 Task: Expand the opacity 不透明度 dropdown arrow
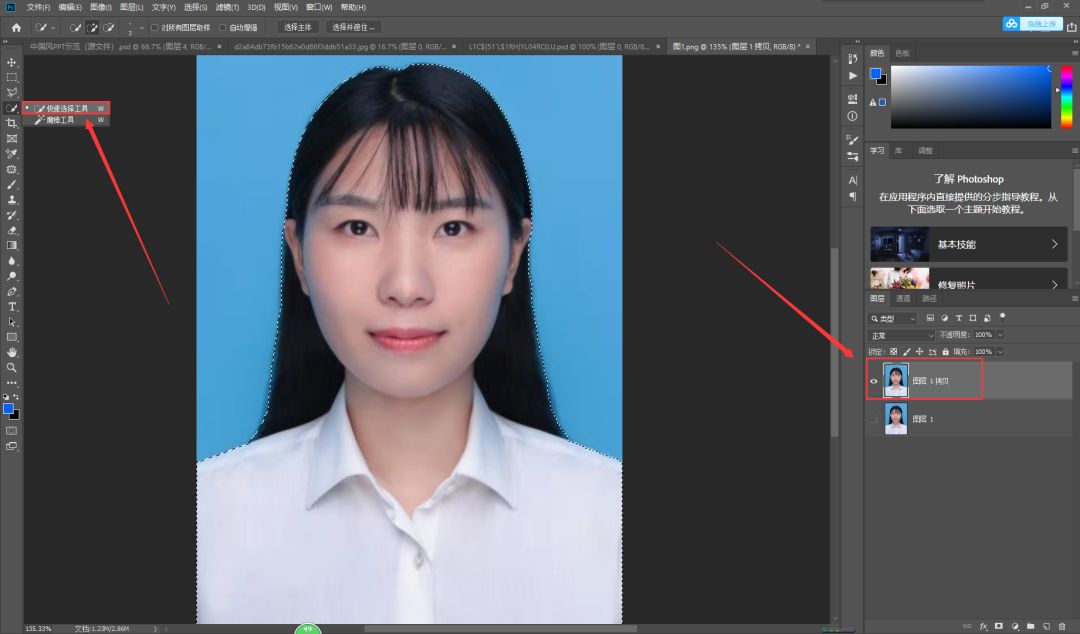tap(1000, 335)
